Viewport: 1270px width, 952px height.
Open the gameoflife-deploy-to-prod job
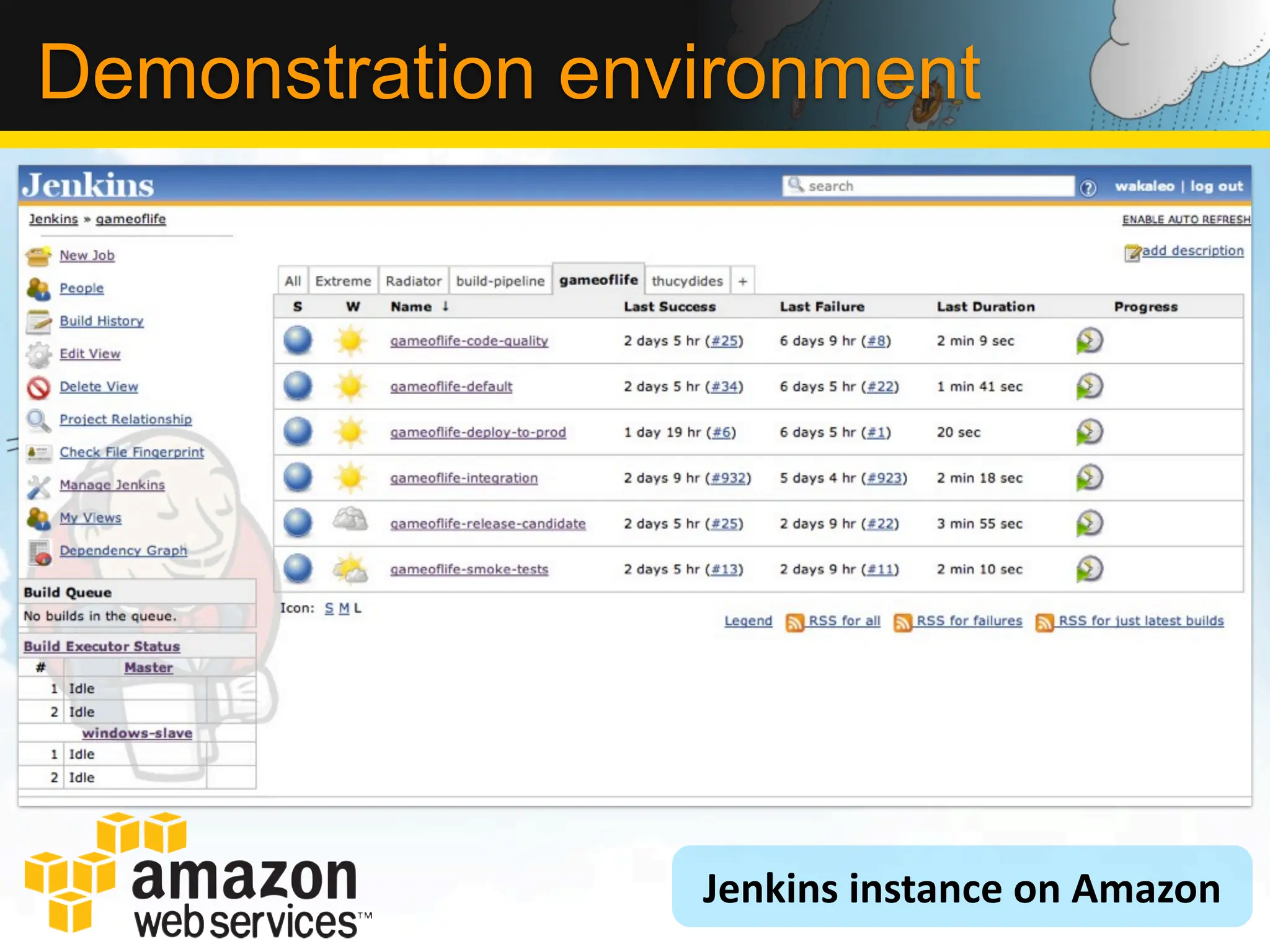[477, 433]
